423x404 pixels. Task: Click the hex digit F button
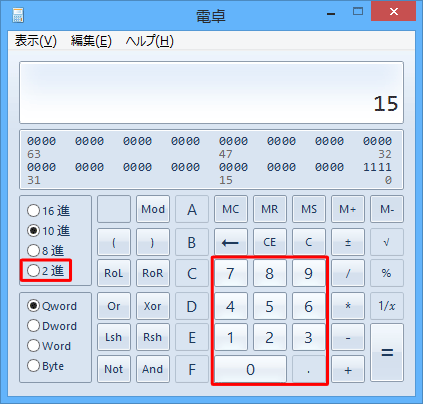coord(192,369)
